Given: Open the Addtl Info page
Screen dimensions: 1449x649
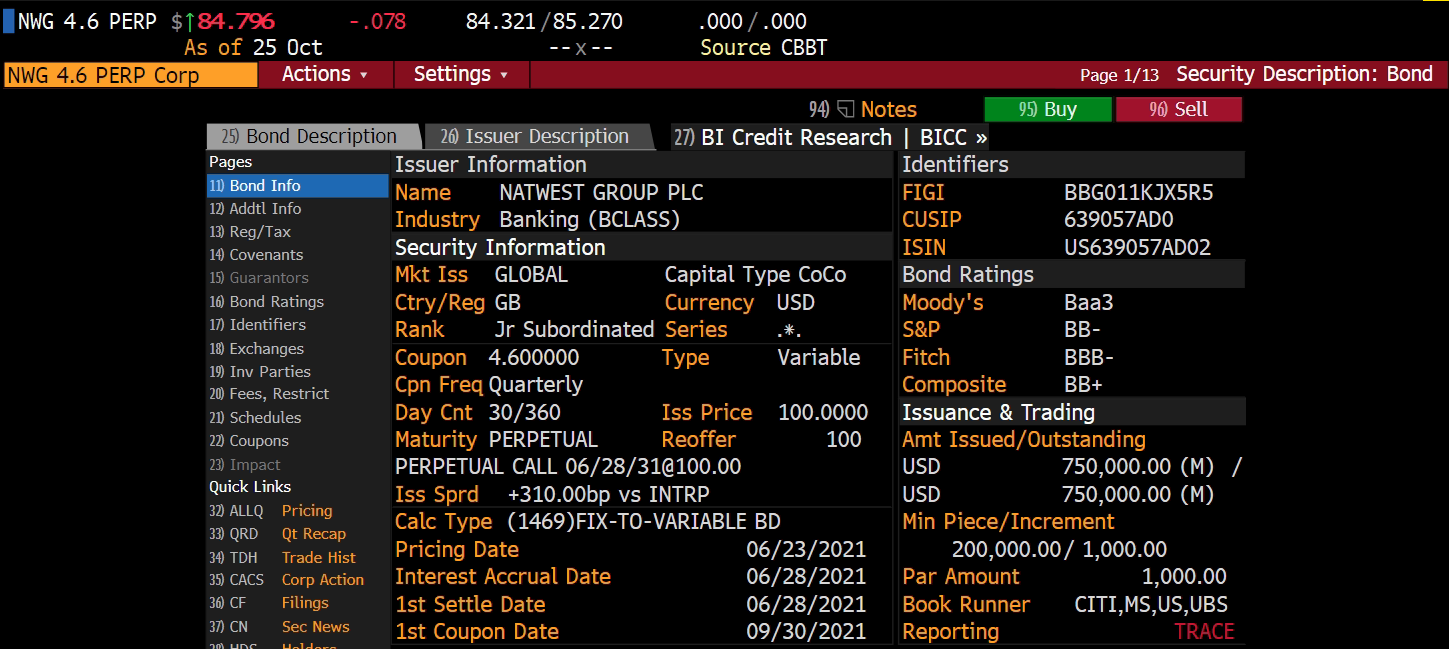Looking at the screenshot, I should point(255,209).
